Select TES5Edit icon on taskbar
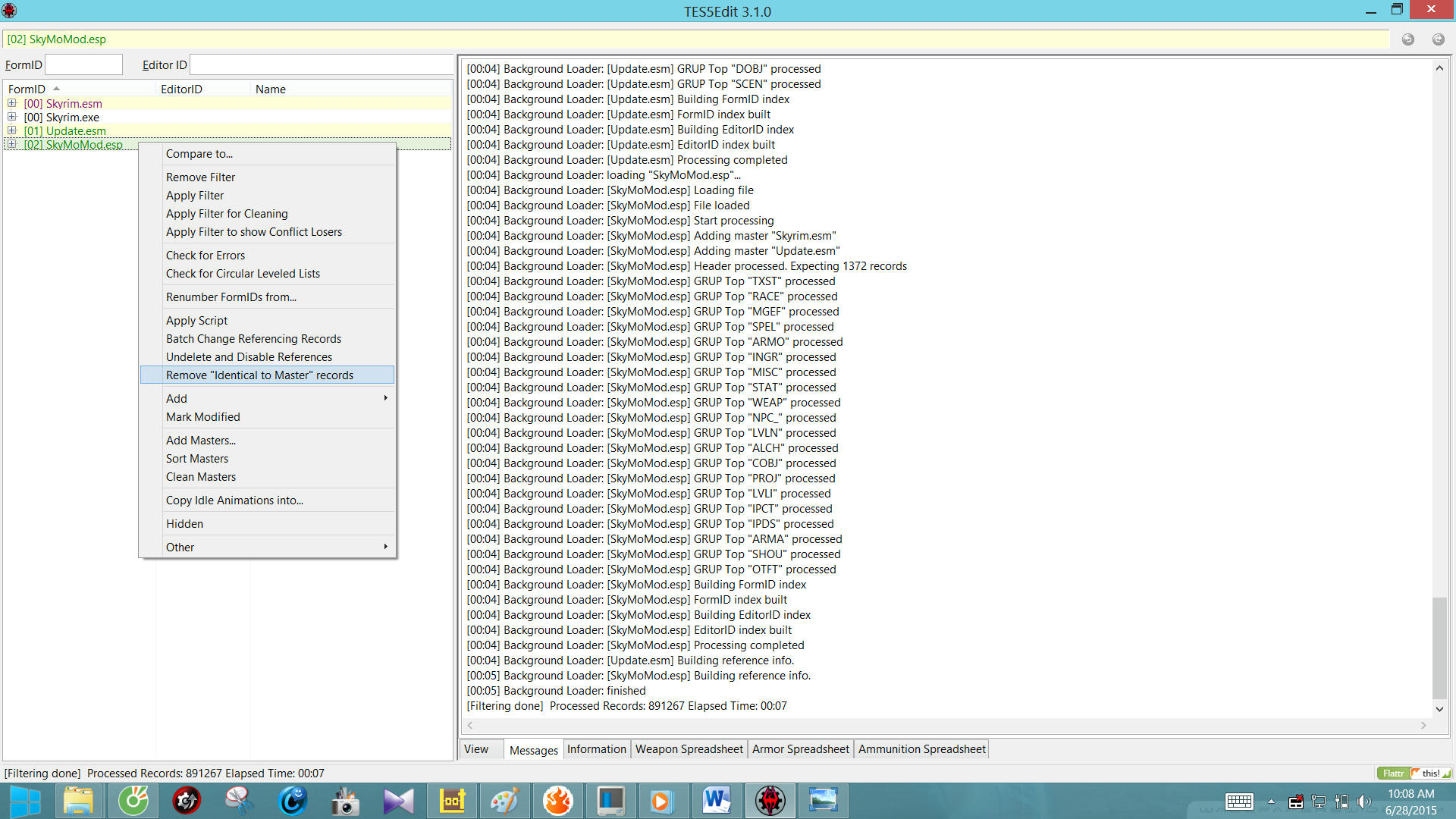Viewport: 1456px width, 819px height. (770, 801)
